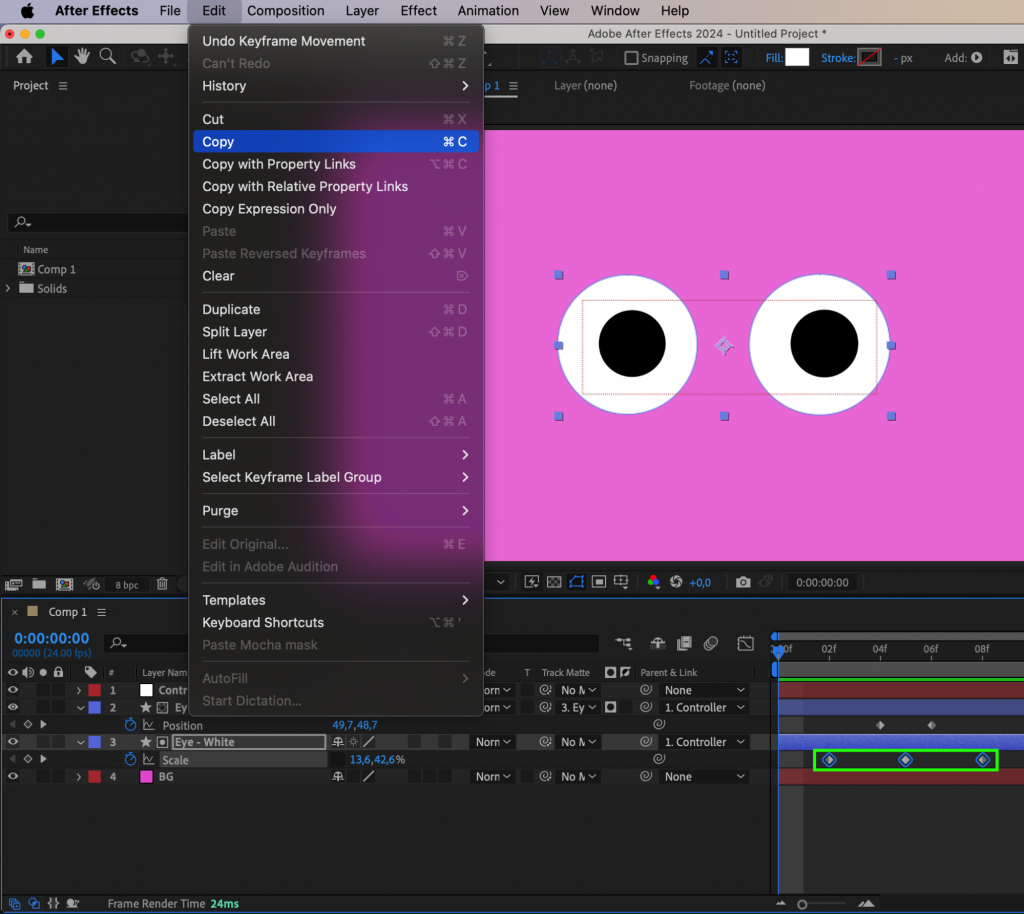
Task: Select the Hand tool in the toolbar
Action: 82,57
